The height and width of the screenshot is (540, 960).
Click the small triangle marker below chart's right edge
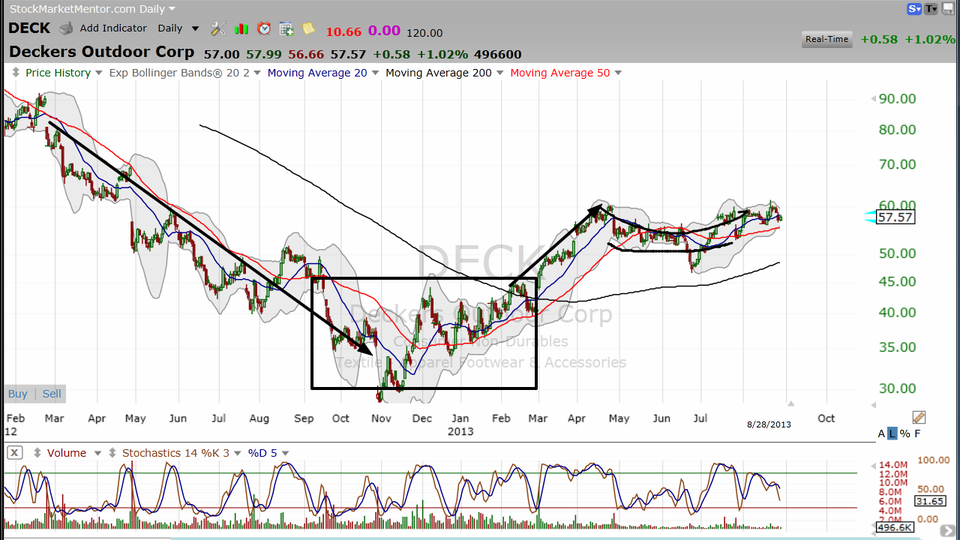791,403
